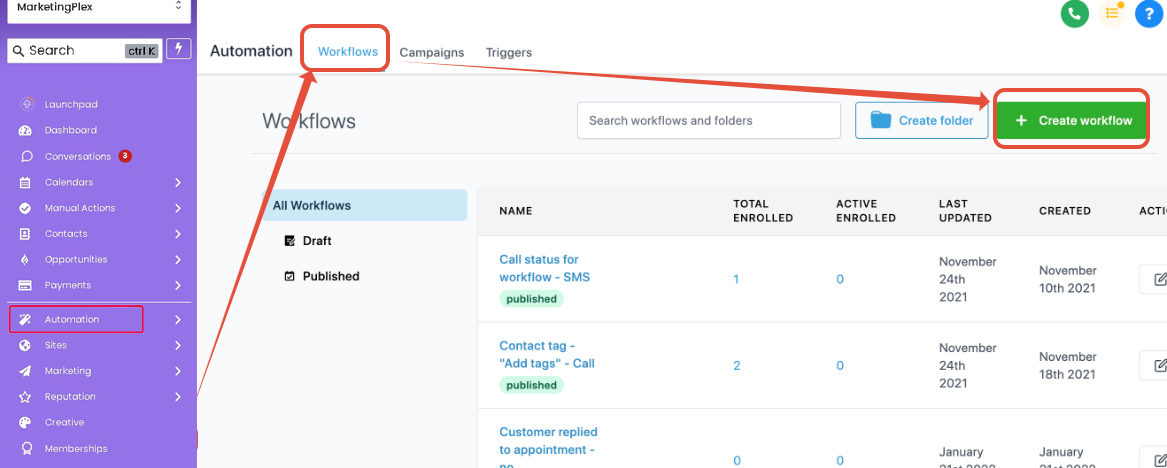
Task: Switch to the Triggers tab
Action: point(509,52)
